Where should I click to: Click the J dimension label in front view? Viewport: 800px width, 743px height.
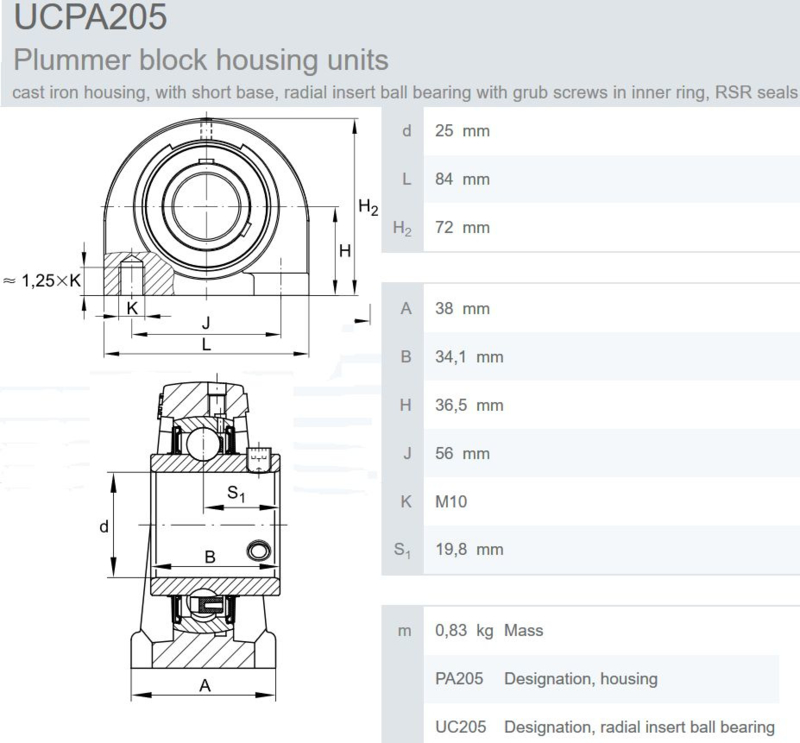pos(205,322)
